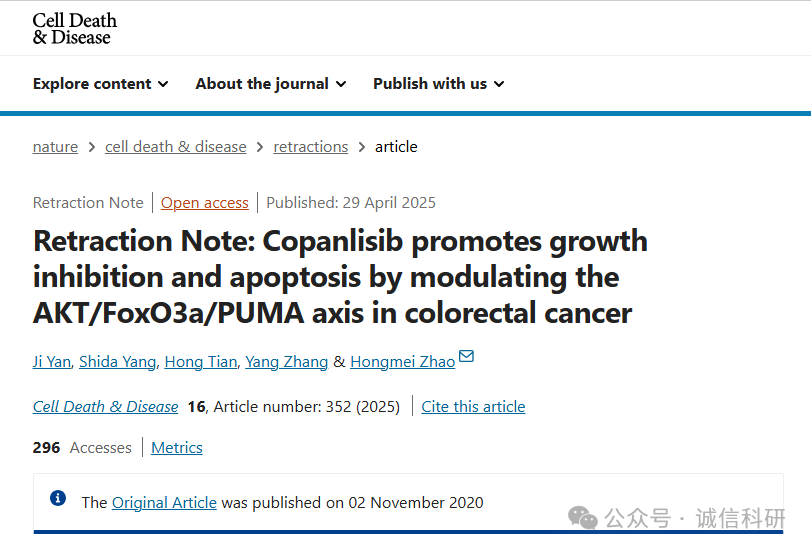This screenshot has height=550, width=811.
Task: Click breadcrumb arrow after nature
Action: 92,147
